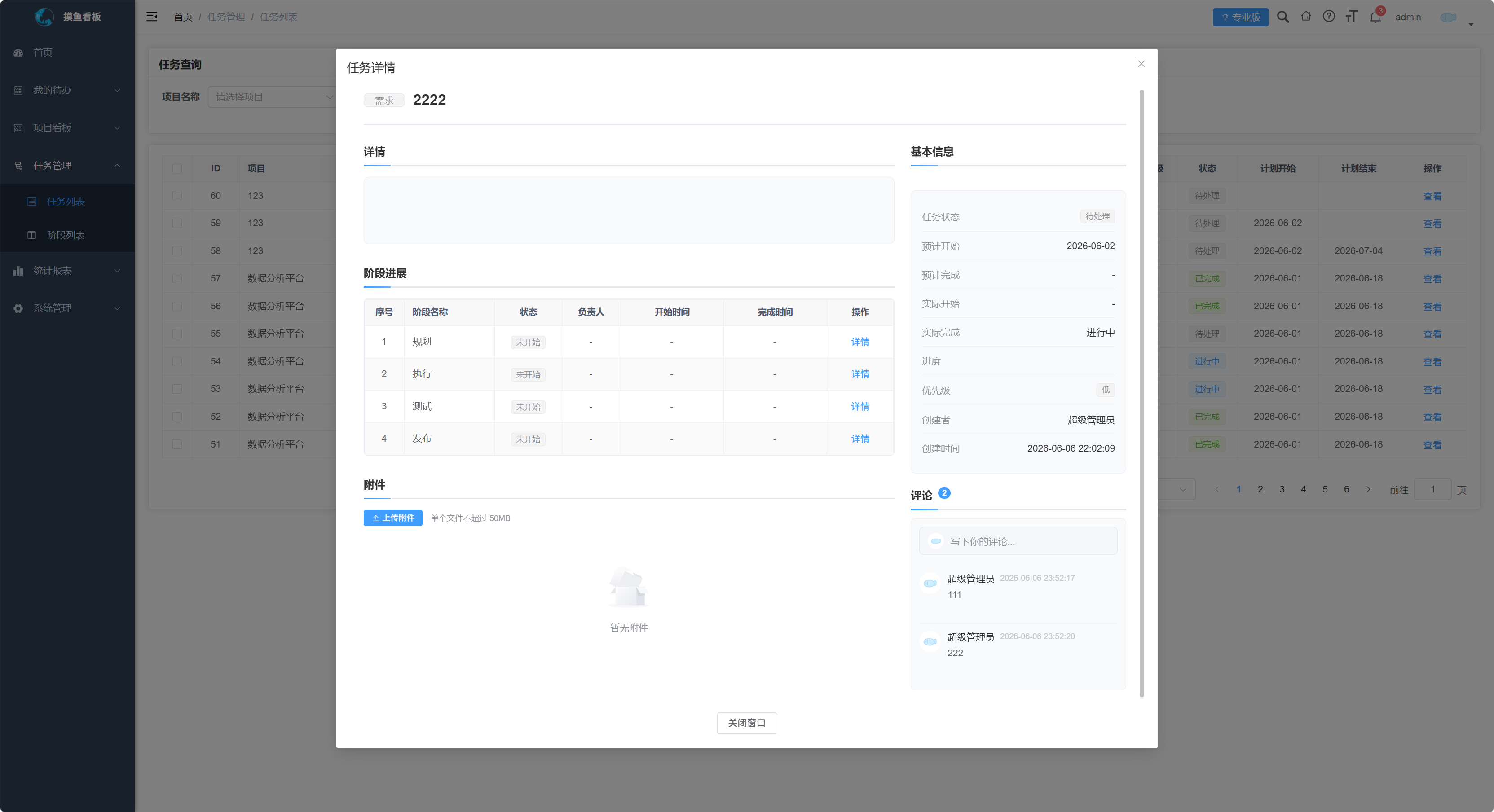Click the 前往 page number input
Image resolution: width=1494 pixels, height=812 pixels.
click(1432, 489)
